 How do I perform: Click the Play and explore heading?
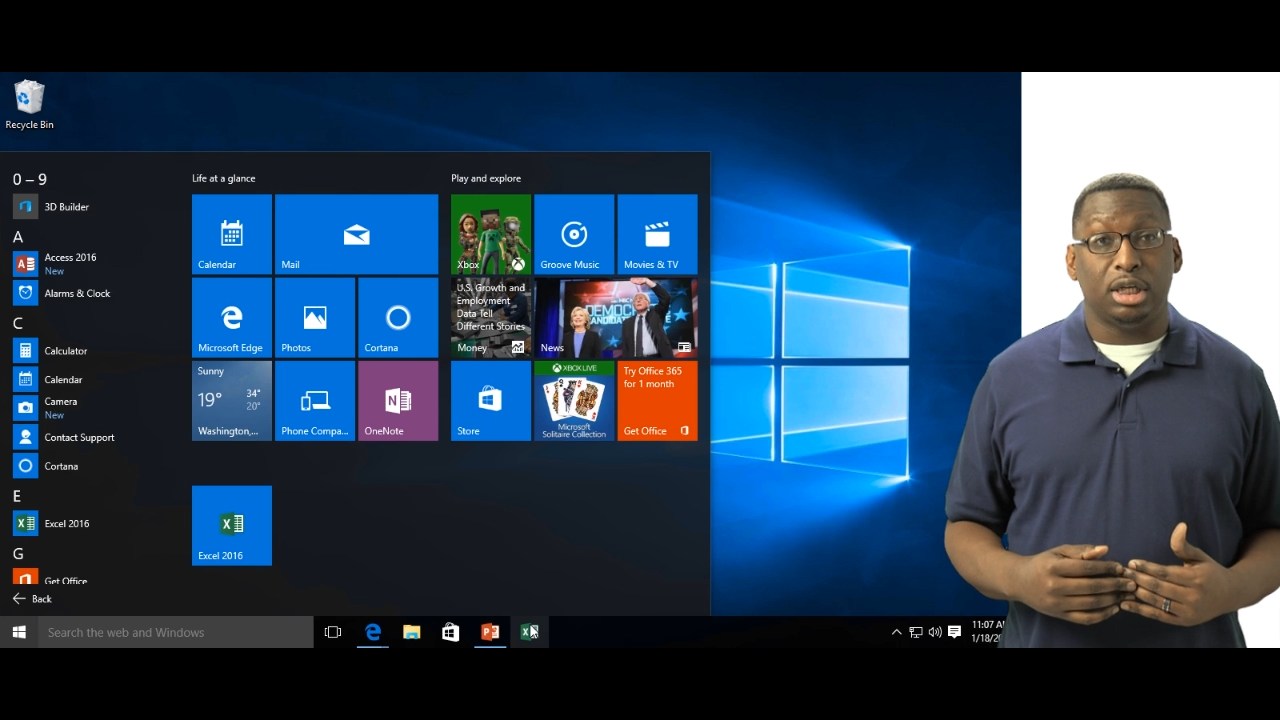pyautogui.click(x=486, y=178)
